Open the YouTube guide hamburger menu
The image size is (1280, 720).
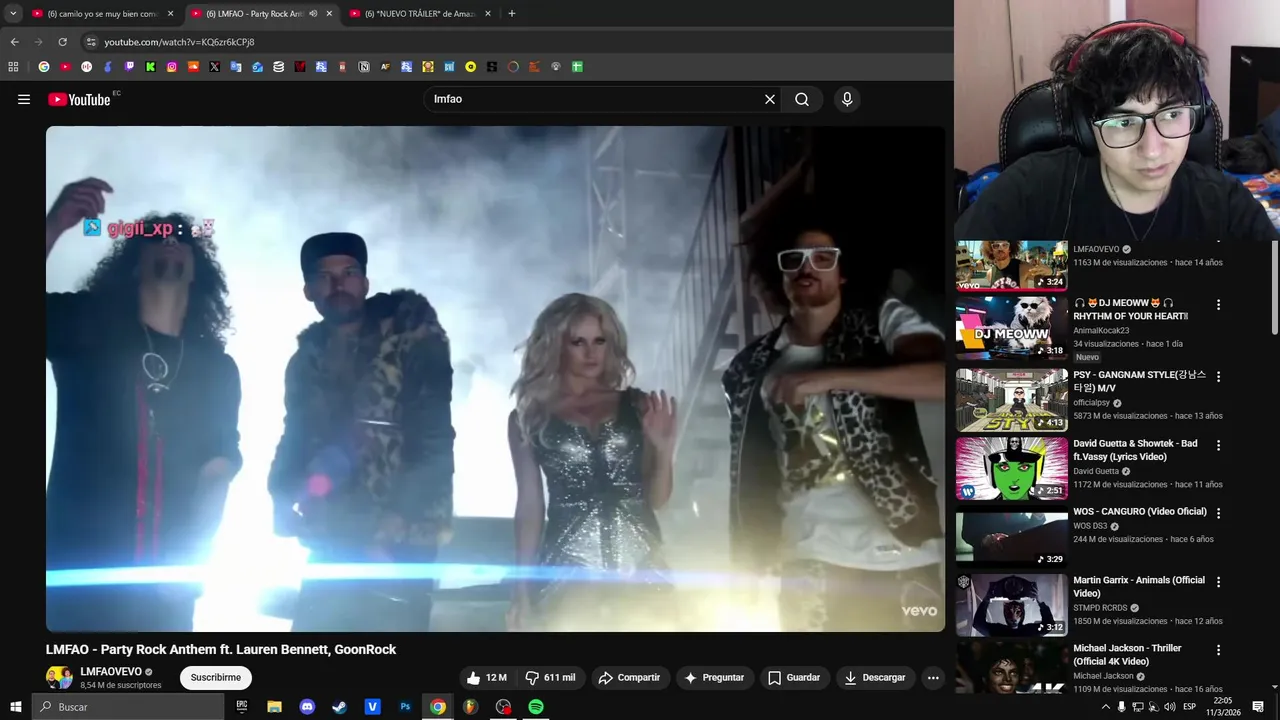(24, 99)
